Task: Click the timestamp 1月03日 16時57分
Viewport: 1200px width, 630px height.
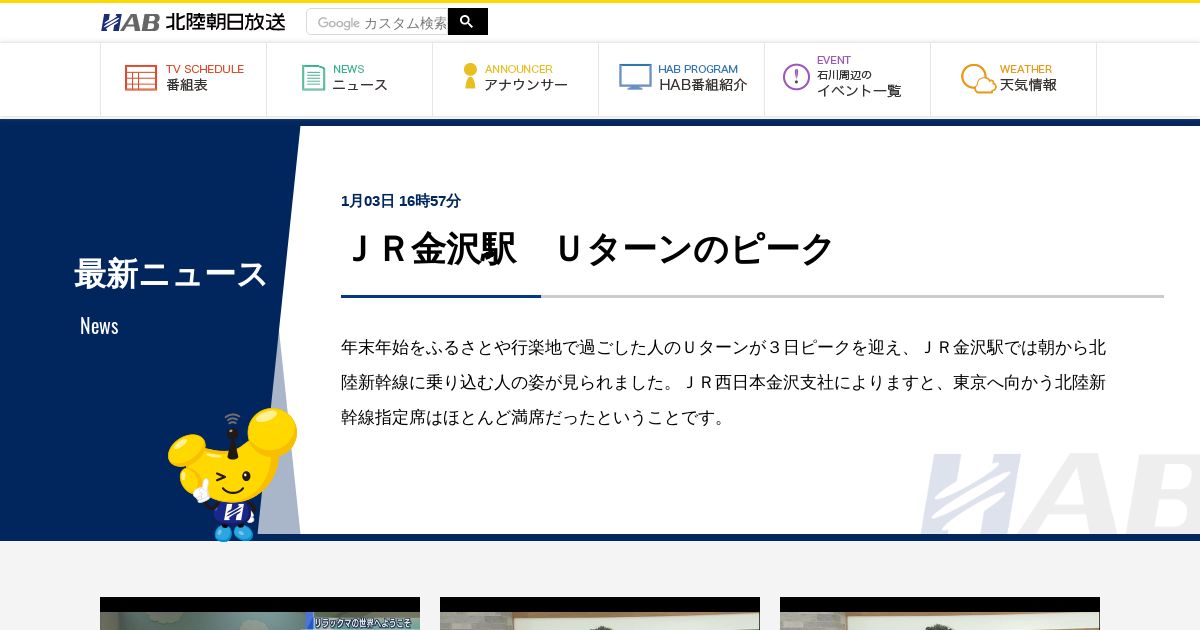Action: tap(401, 201)
